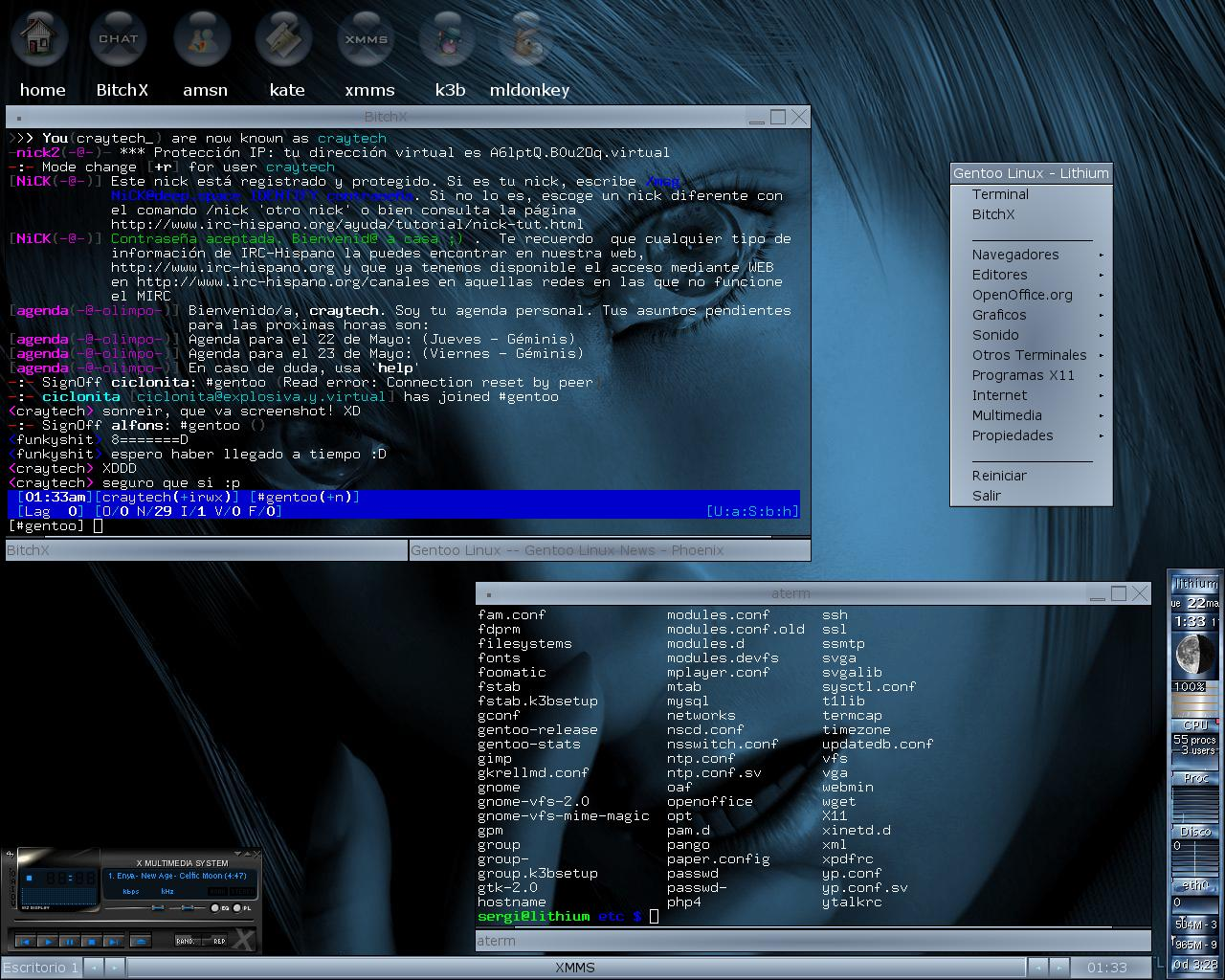The height and width of the screenshot is (980, 1225).
Task: Launch the mldonkey dock icon
Action: tap(527, 38)
